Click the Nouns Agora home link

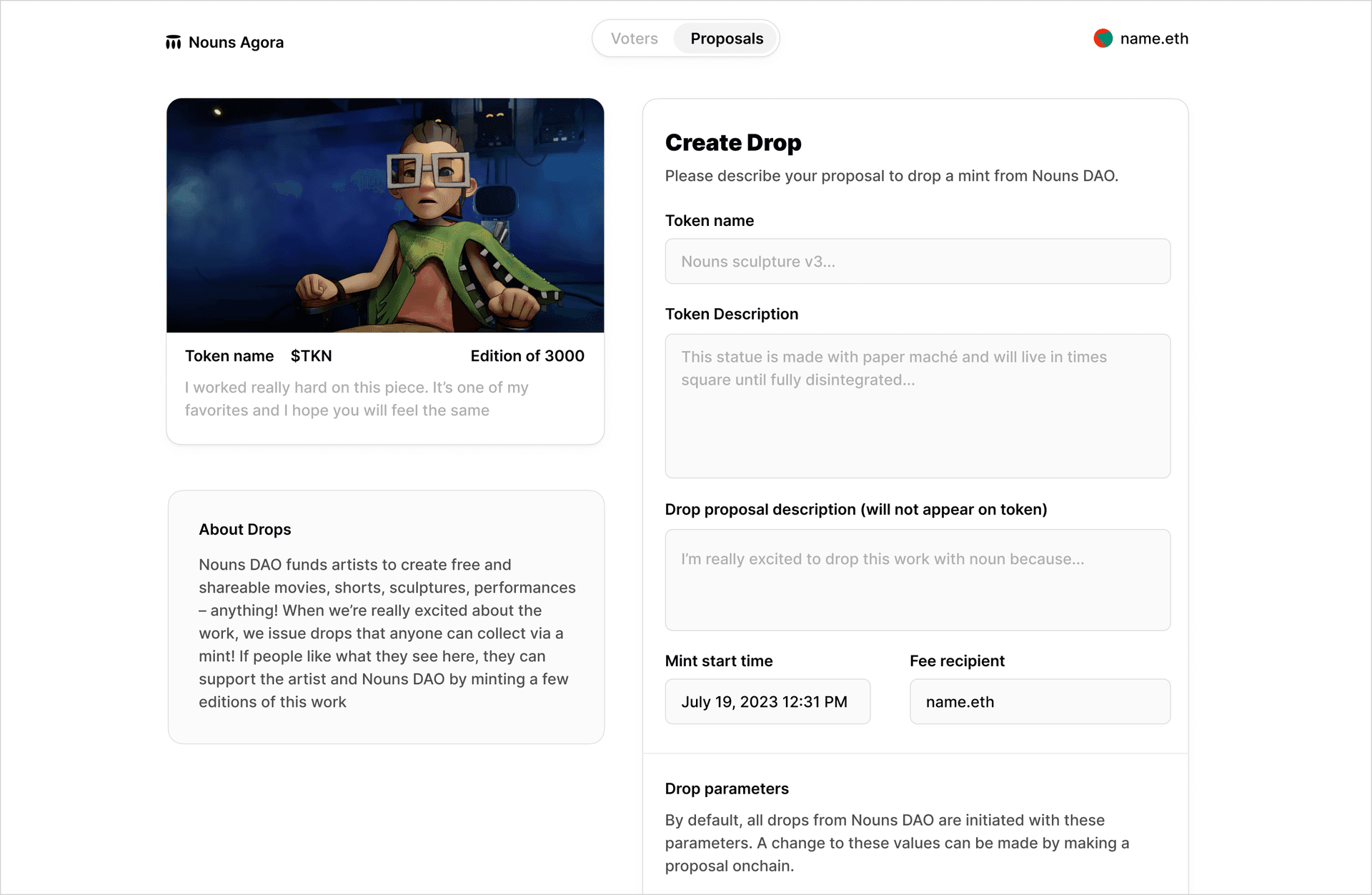pyautogui.click(x=236, y=43)
